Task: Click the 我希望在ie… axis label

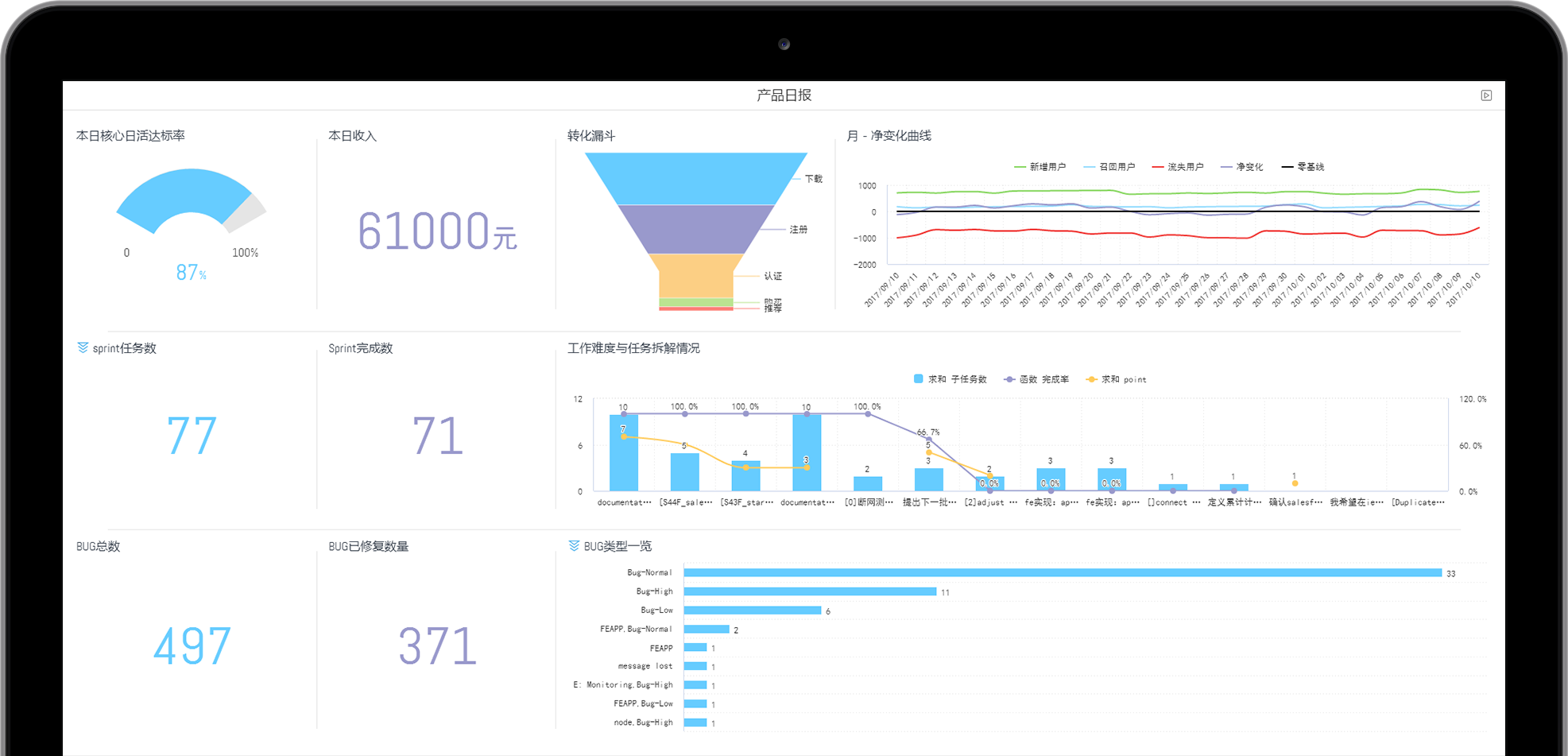Action: [1357, 502]
